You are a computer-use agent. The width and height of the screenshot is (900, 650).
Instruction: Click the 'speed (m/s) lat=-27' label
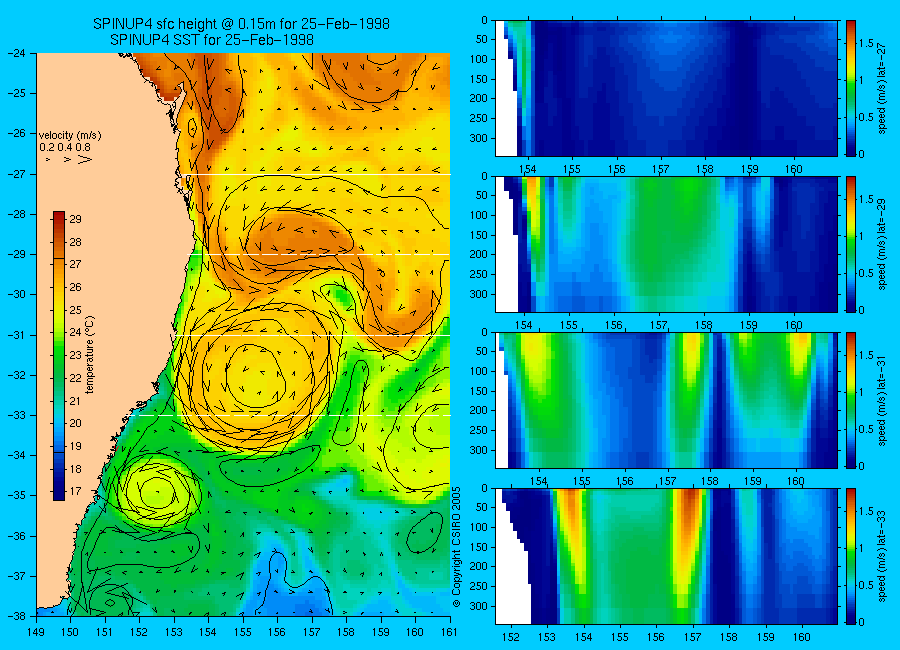click(882, 88)
